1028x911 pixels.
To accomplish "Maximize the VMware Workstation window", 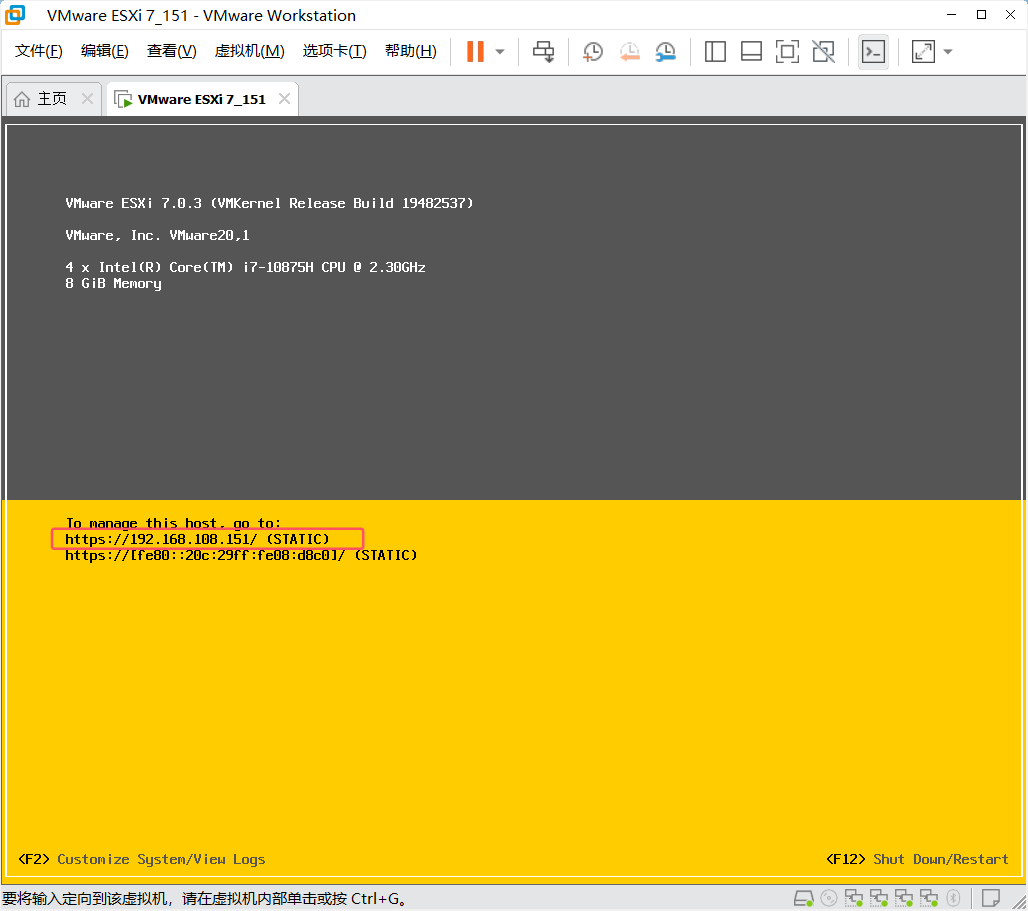I will tap(981, 14).
